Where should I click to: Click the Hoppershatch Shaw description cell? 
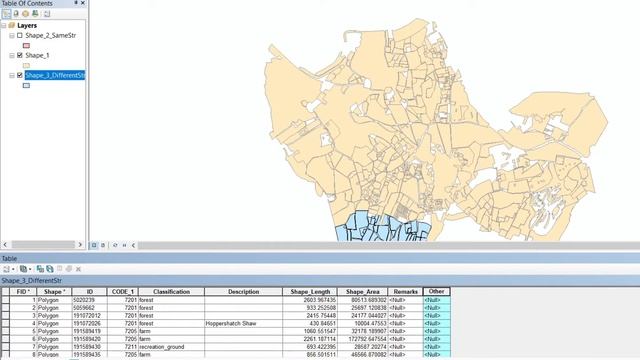click(x=243, y=323)
